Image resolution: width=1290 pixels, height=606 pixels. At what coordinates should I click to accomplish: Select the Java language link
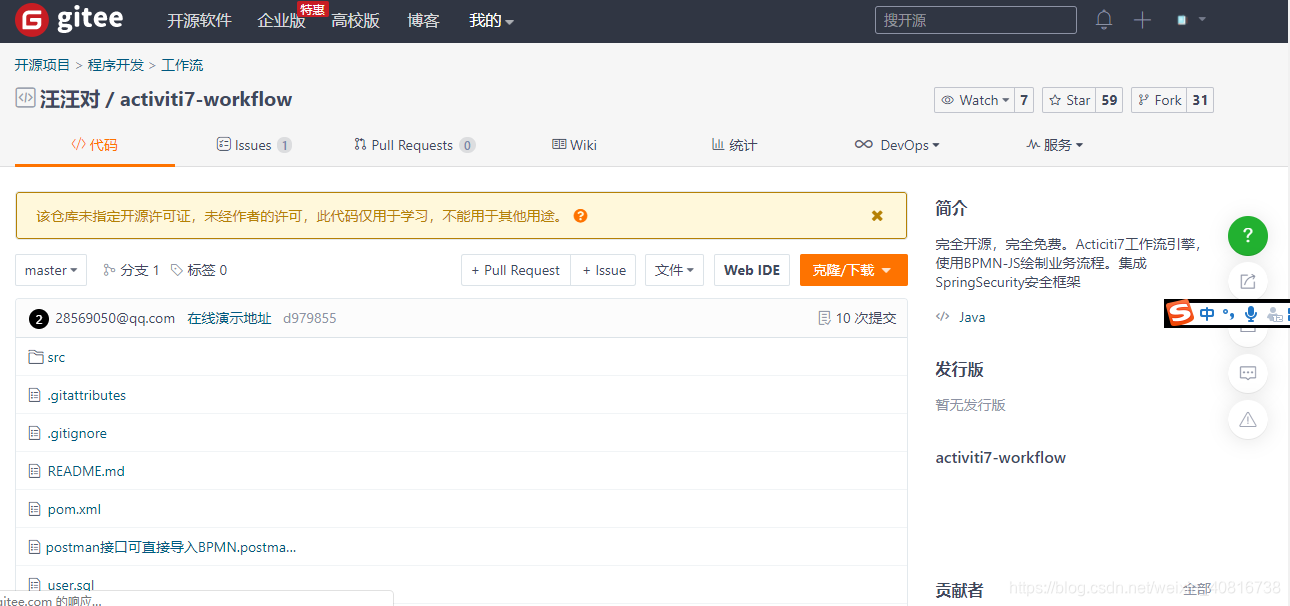point(972,317)
